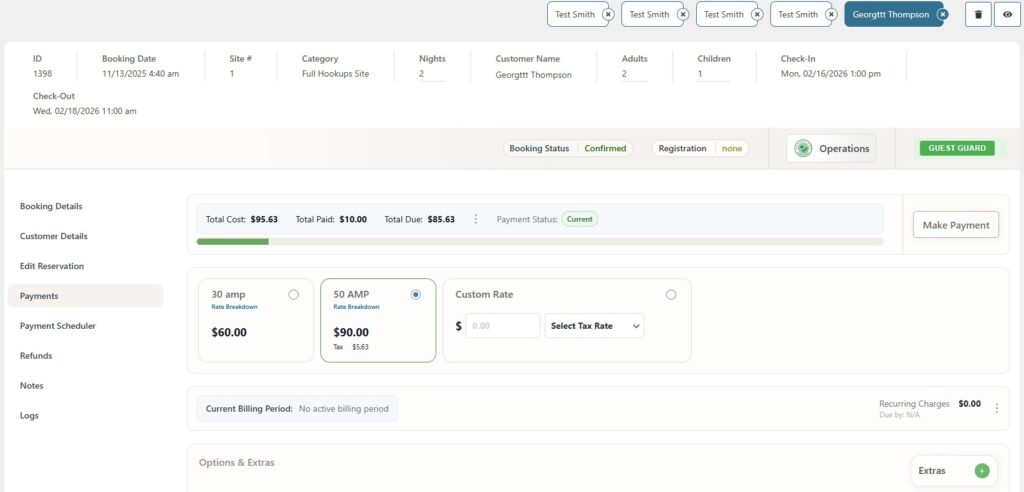Open the Booking Status Confirmed selector

(x=605, y=149)
